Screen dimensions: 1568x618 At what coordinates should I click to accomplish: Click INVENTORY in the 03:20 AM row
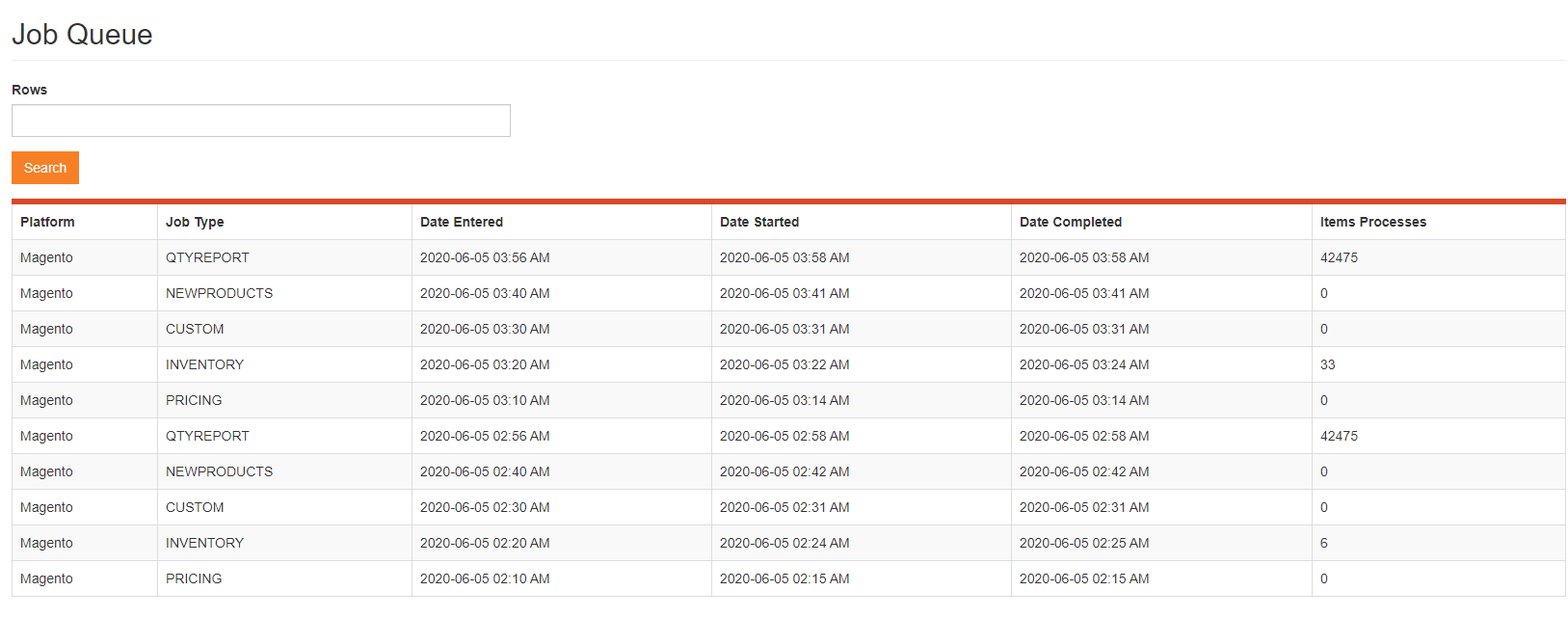click(204, 364)
